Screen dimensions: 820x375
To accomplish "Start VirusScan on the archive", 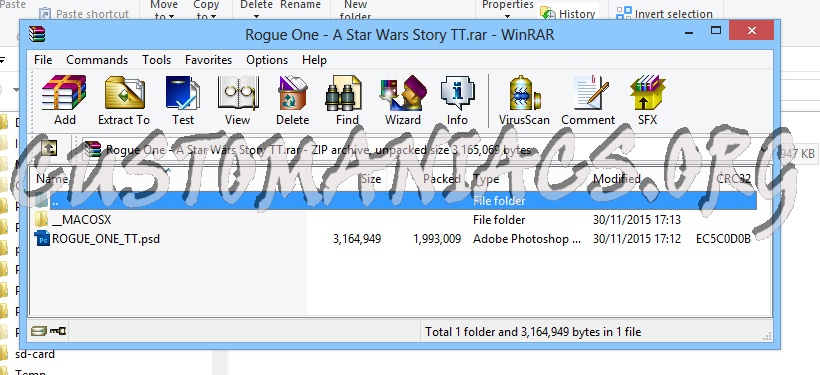I will pos(524,100).
